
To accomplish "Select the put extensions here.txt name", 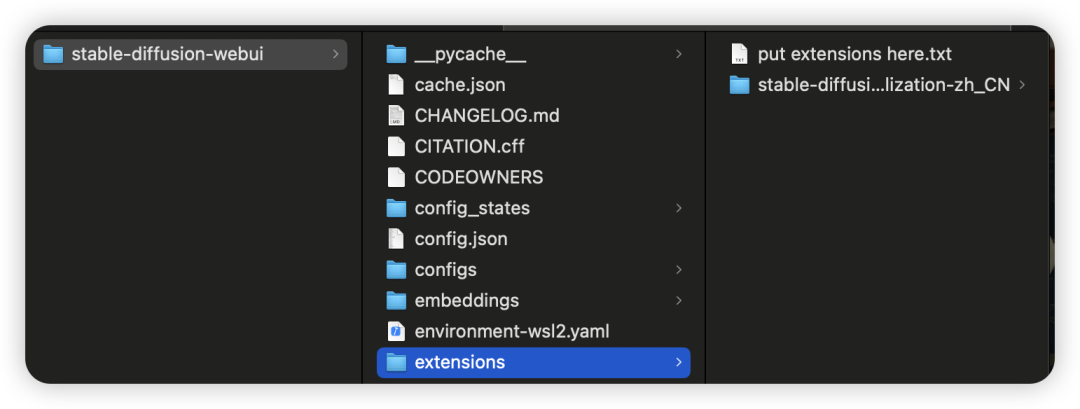I will click(855, 54).
